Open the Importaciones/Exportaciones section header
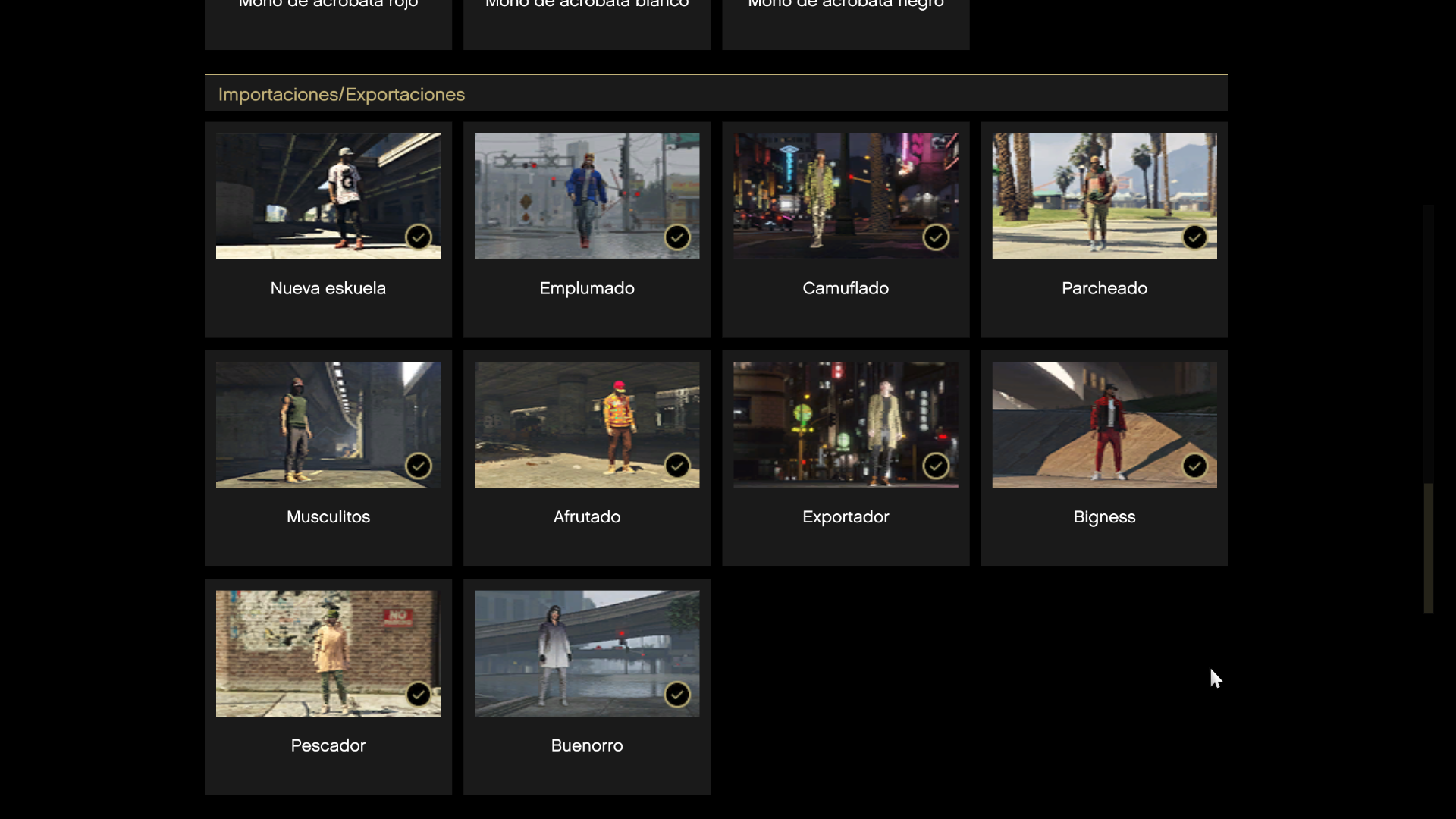Screen dimensions: 1456x819 [341, 95]
